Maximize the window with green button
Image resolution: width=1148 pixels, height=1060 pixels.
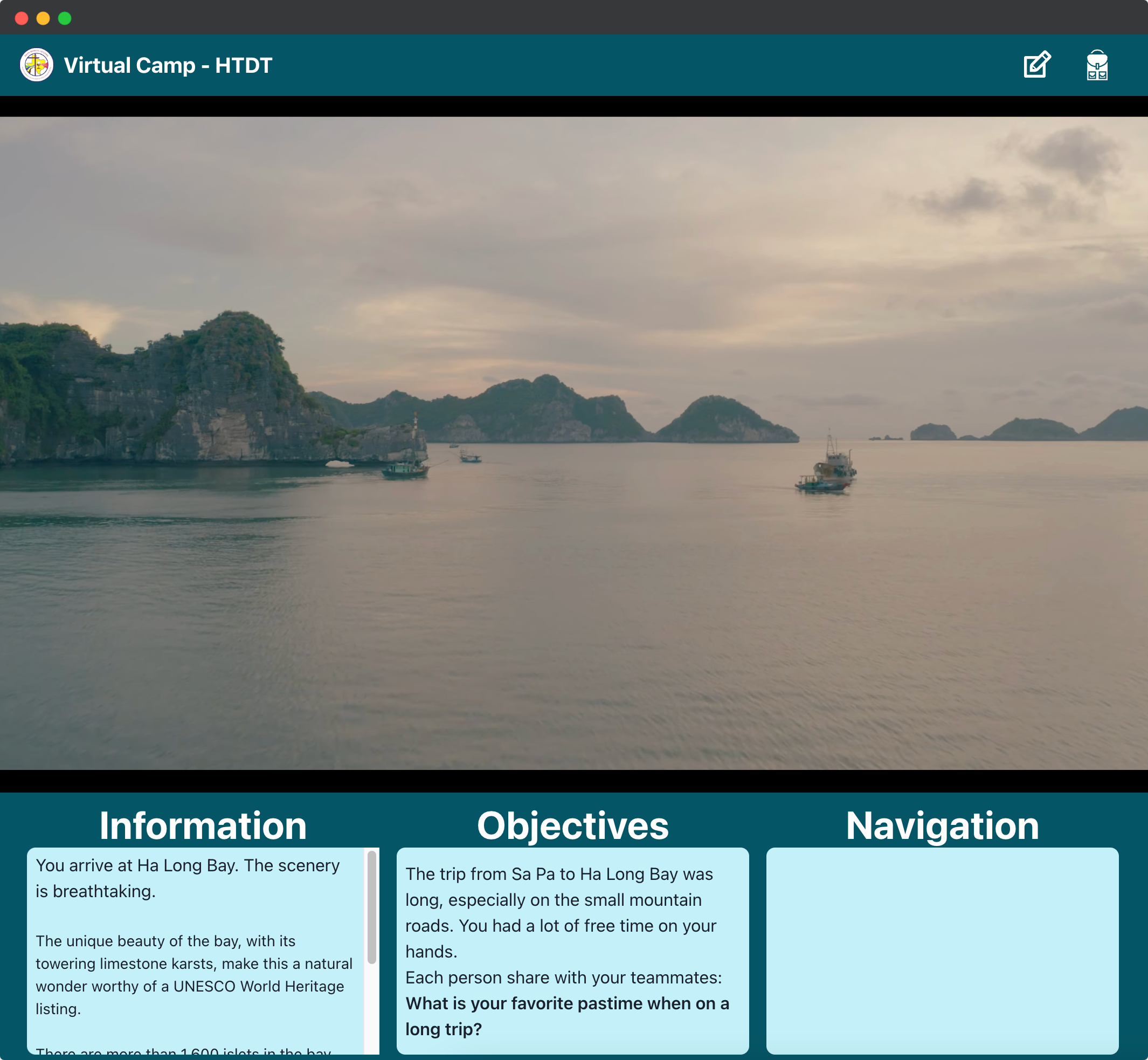(65, 18)
